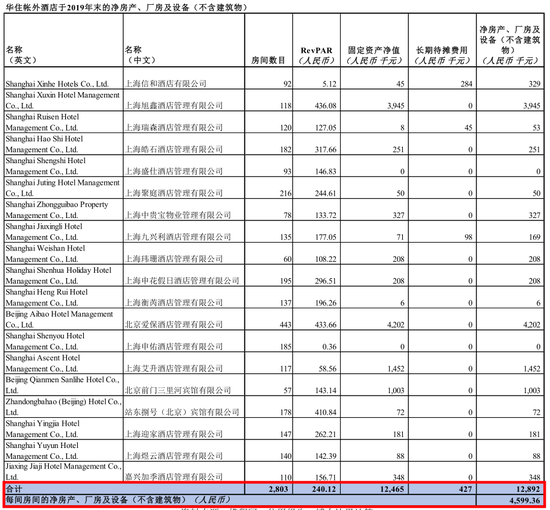Select Shanghai Jiuxingli Hotel Management cell
Image resolution: width=550 pixels, height=510 pixels.
tap(63, 231)
